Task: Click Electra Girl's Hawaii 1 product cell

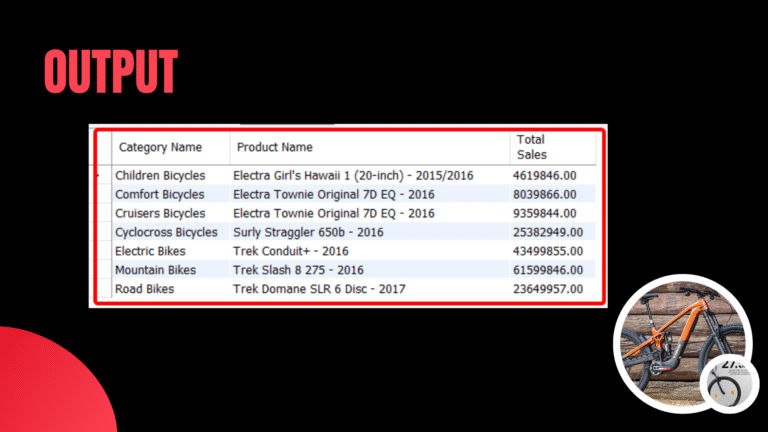Action: tap(353, 176)
